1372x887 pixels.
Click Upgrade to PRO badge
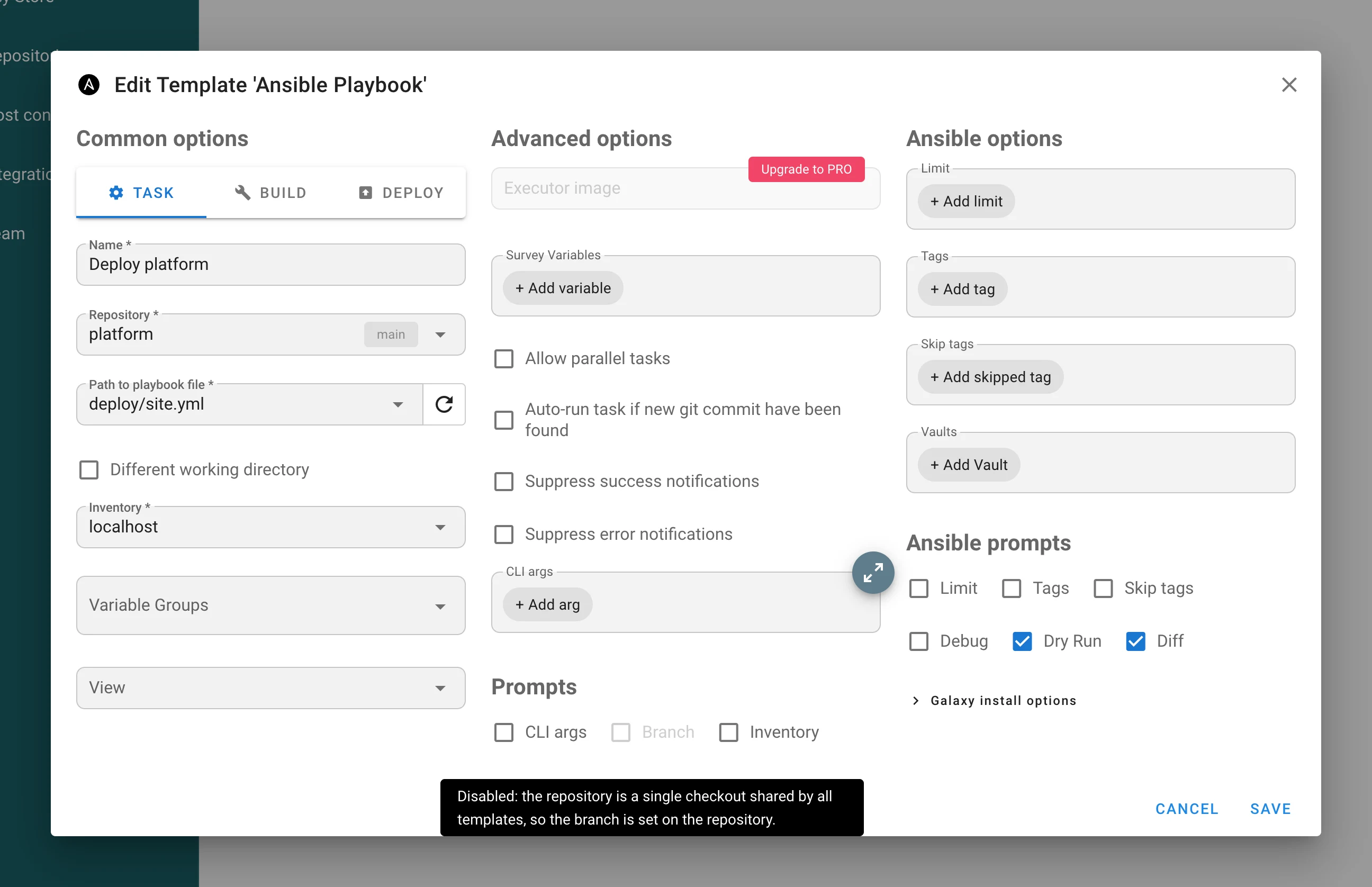806,169
